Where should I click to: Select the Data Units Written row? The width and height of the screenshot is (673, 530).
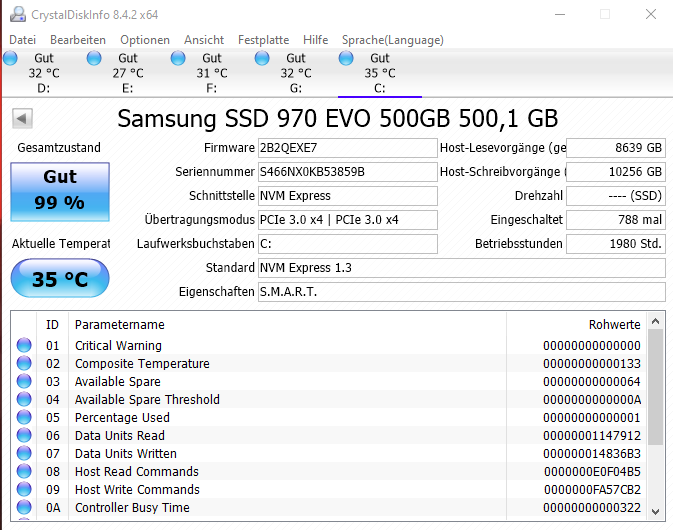(330, 454)
